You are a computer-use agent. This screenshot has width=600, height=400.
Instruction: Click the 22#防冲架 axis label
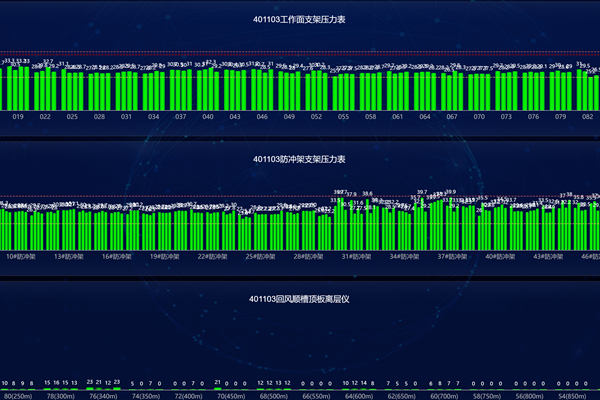point(211,257)
